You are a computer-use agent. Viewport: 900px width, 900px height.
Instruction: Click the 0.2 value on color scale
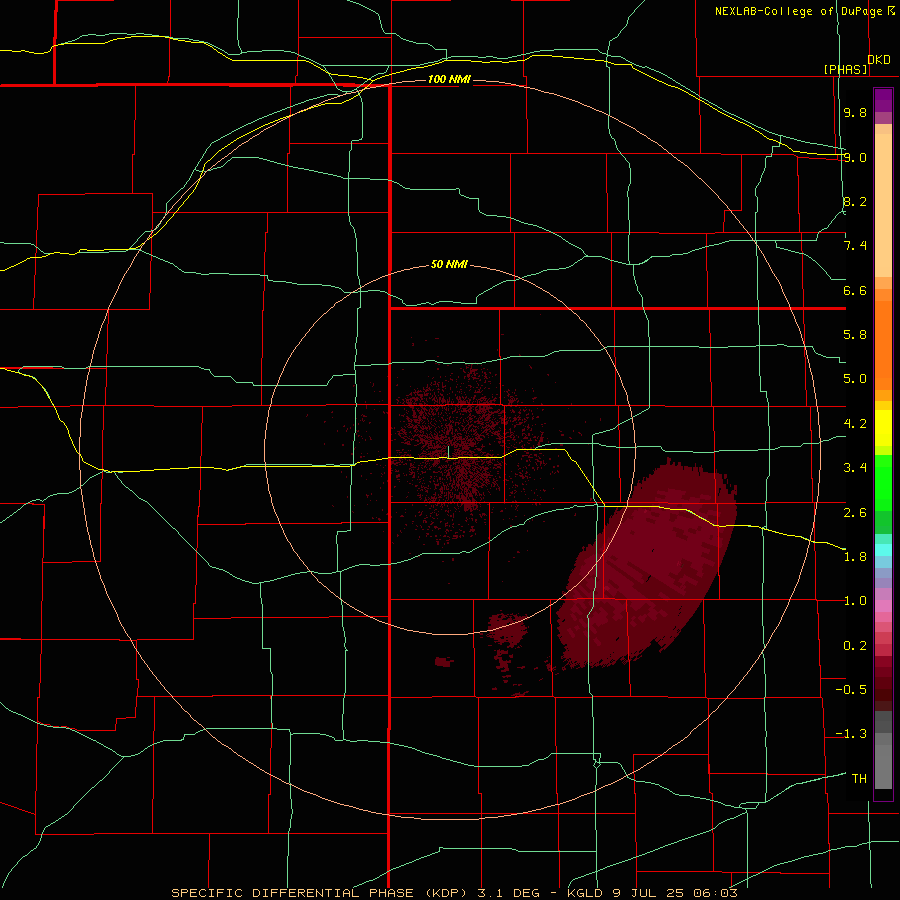click(x=855, y=645)
